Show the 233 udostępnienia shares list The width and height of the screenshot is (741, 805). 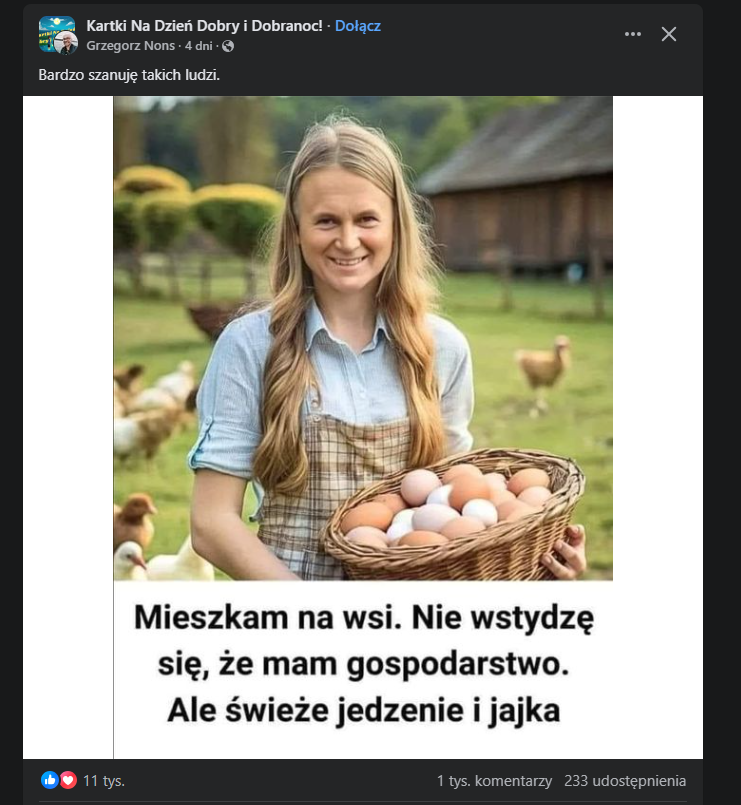click(x=625, y=780)
